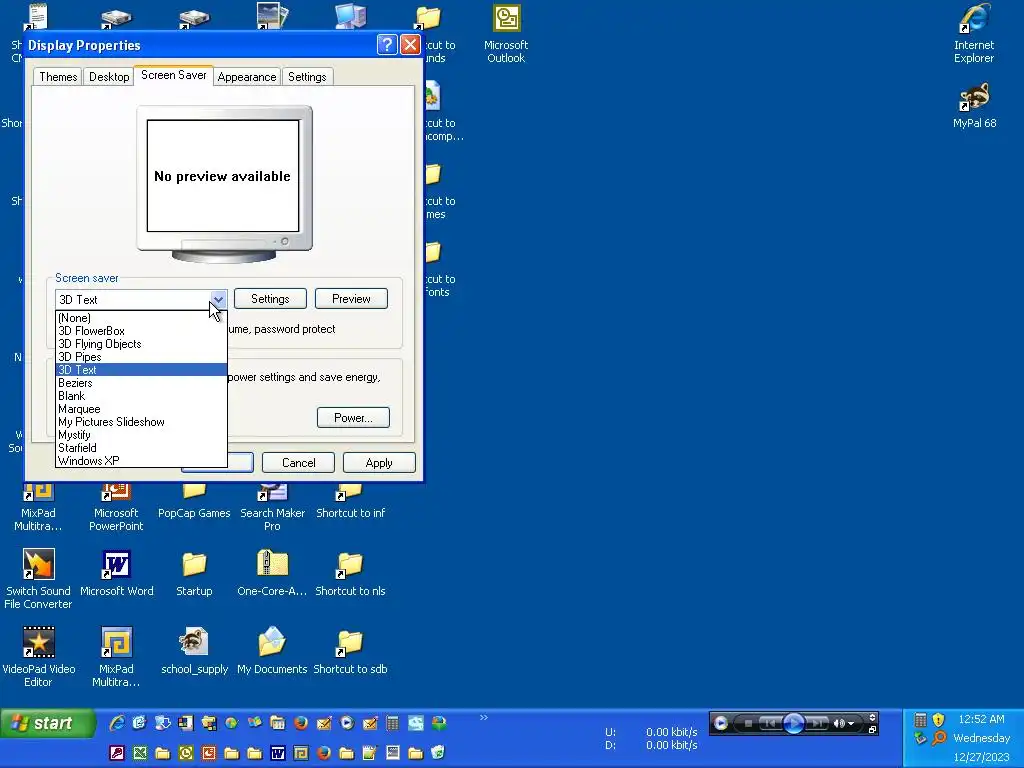Open Shortcut to sdb folder
This screenshot has height=768, width=1024.
pyautogui.click(x=350, y=650)
